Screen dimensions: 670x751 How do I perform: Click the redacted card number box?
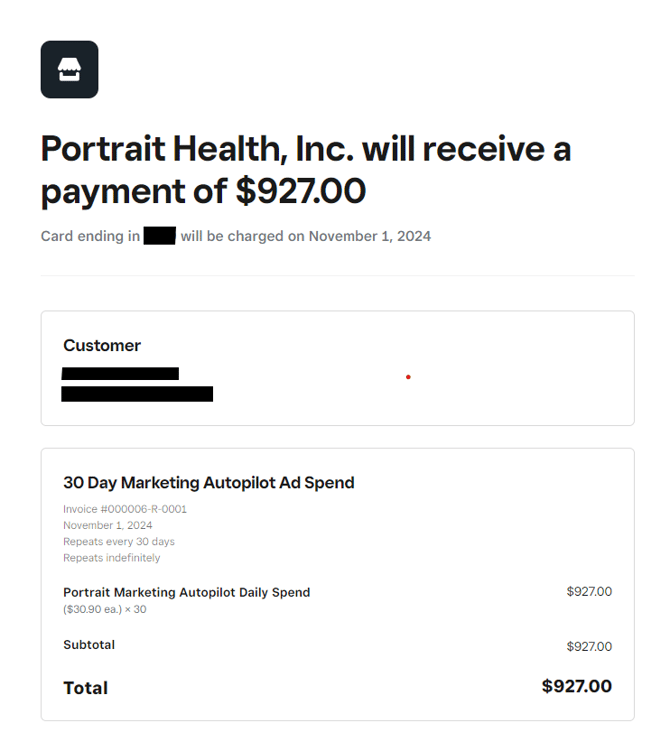pyautogui.click(x=159, y=236)
